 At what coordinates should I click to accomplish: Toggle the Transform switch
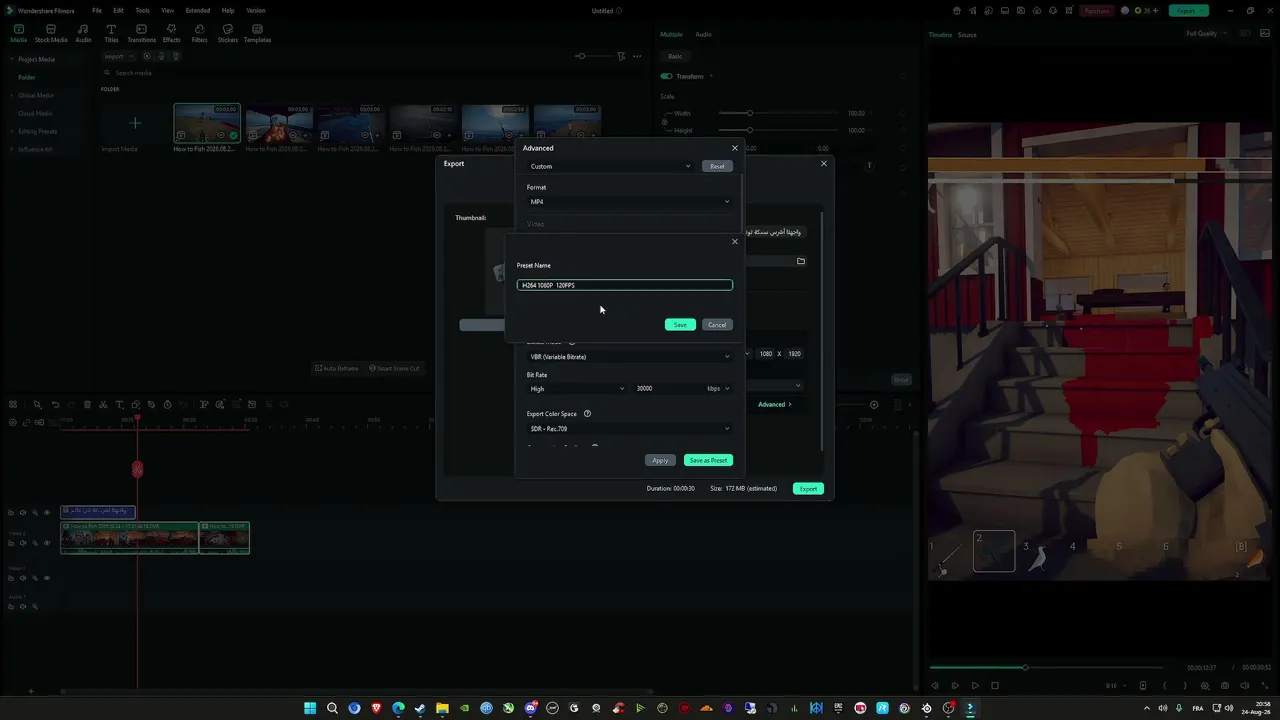667,76
